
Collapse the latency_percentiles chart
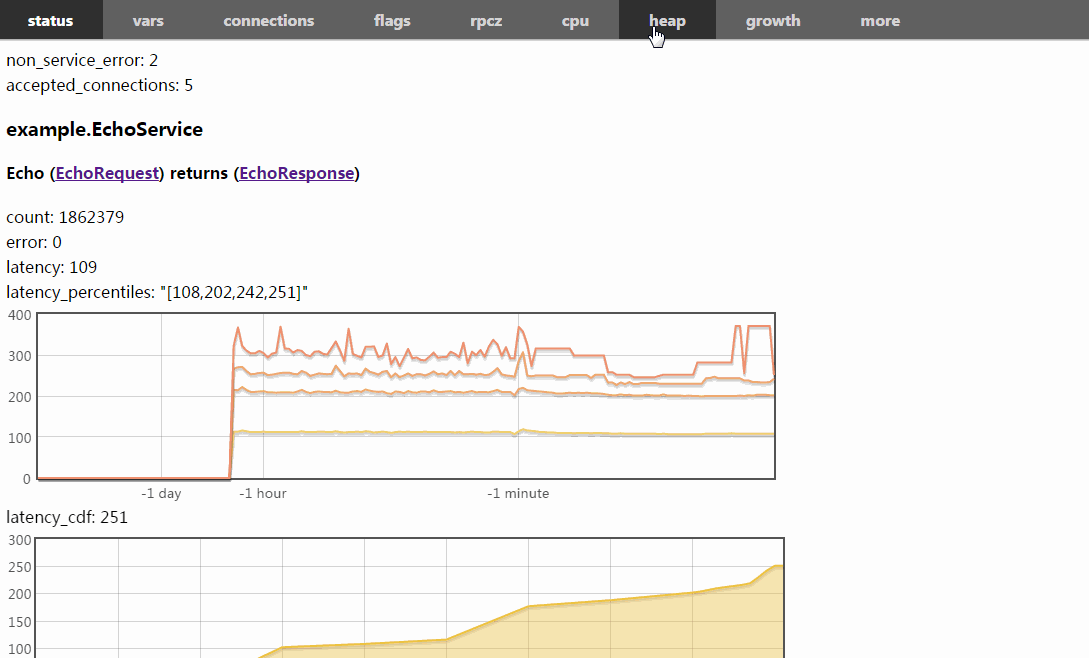[157, 292]
